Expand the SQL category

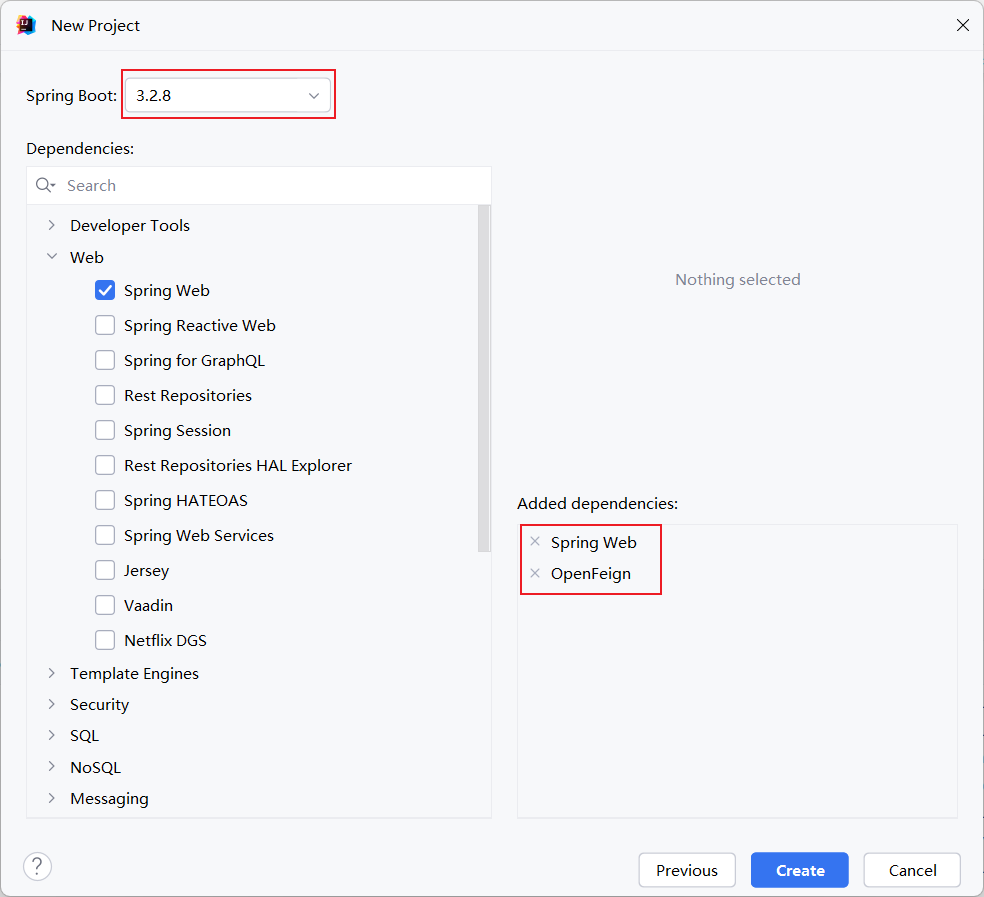click(52, 735)
